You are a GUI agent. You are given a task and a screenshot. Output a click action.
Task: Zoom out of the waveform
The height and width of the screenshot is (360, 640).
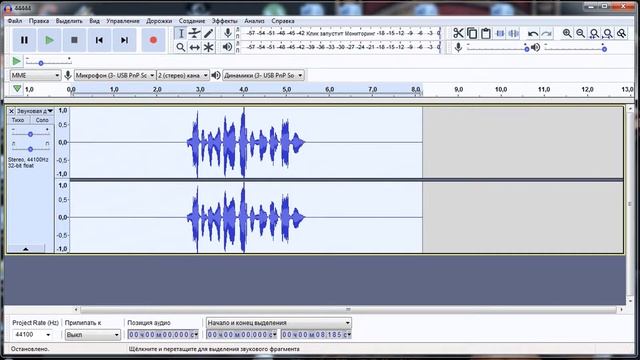pyautogui.click(x=580, y=33)
